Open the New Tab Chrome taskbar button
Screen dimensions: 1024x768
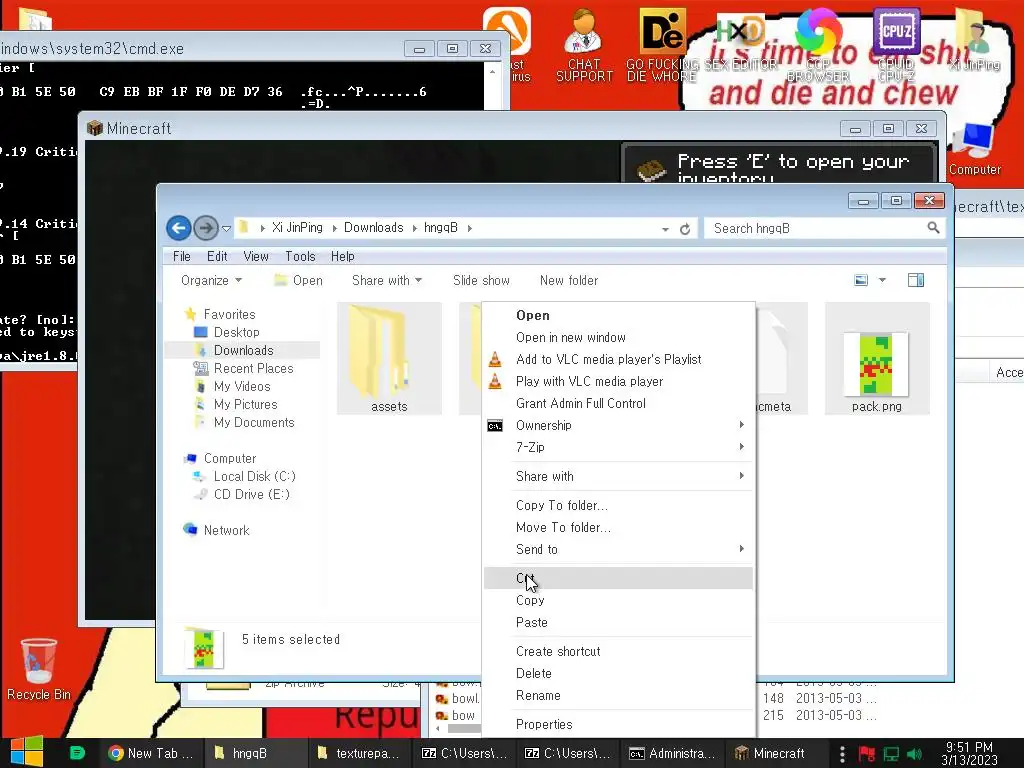click(x=150, y=753)
